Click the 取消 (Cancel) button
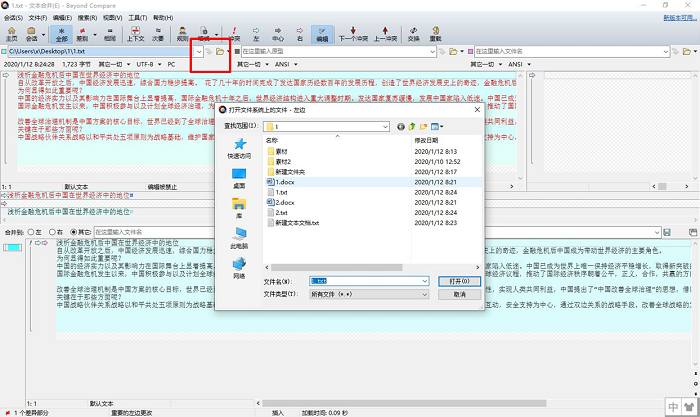Screen dimensions: 700x417 pyautogui.click(x=457, y=295)
